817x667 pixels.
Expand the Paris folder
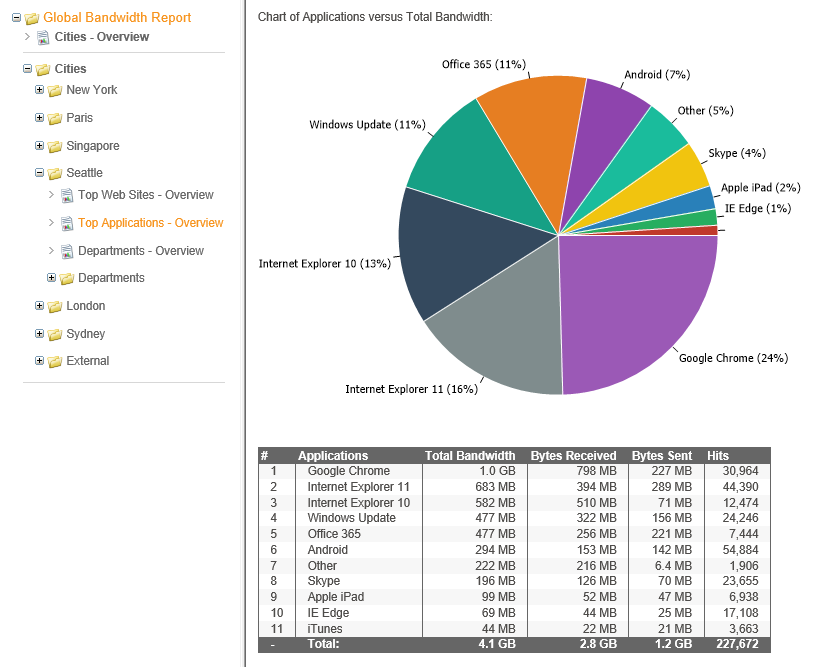[x=39, y=117]
